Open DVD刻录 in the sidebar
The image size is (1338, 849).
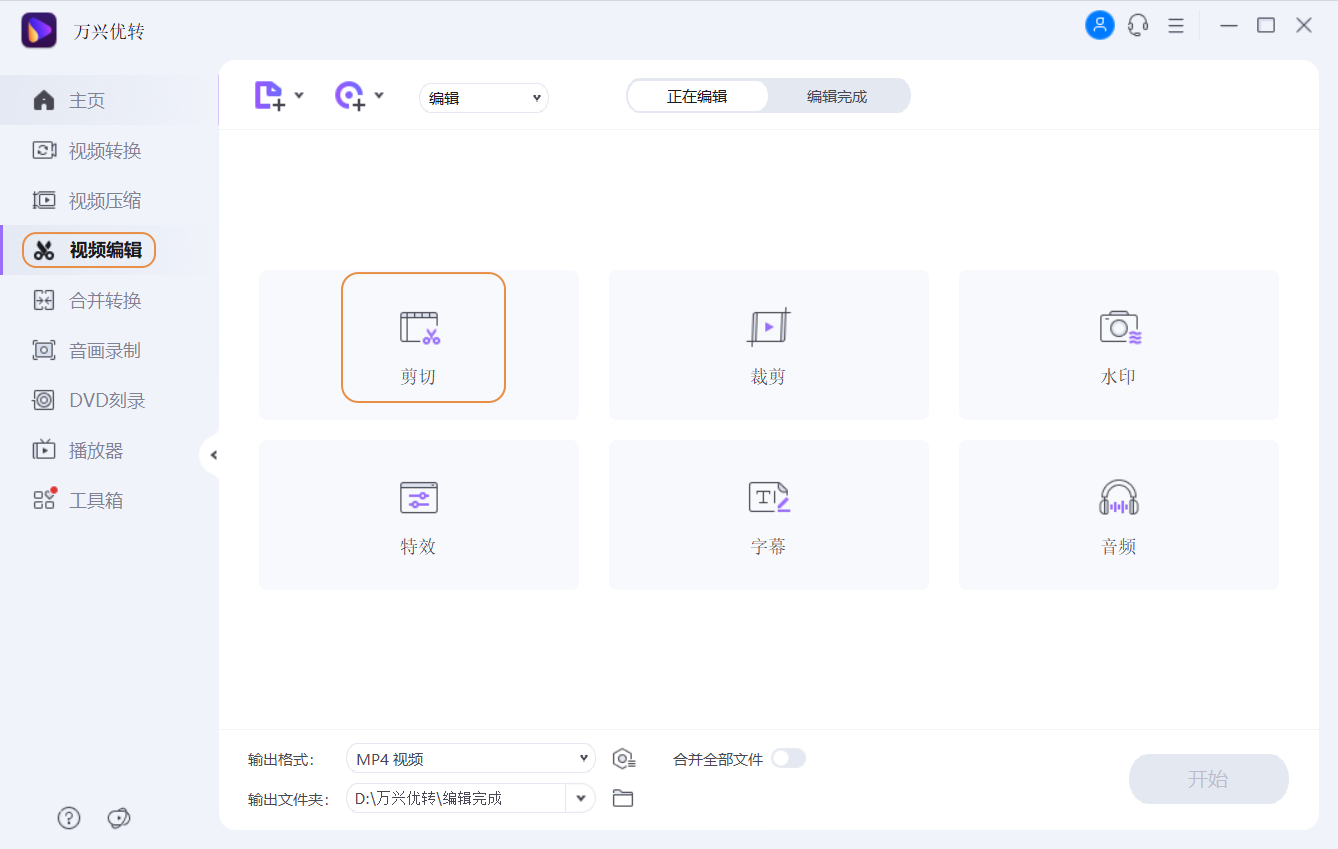(x=109, y=401)
